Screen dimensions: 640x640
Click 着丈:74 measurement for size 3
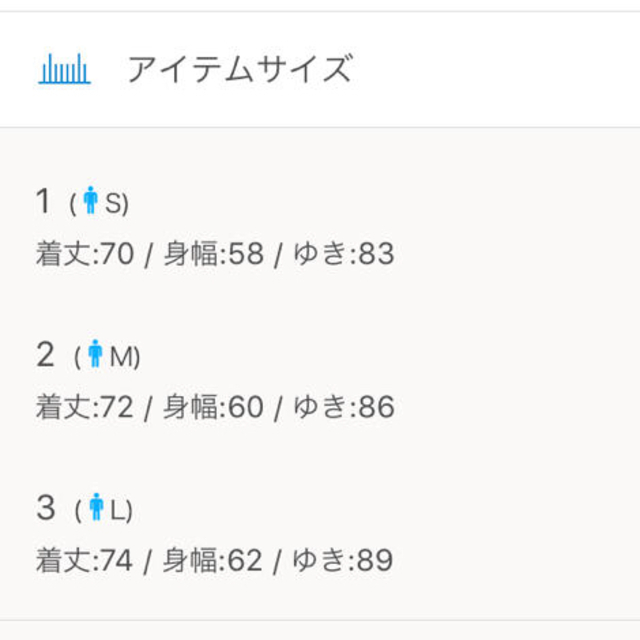(x=84, y=560)
